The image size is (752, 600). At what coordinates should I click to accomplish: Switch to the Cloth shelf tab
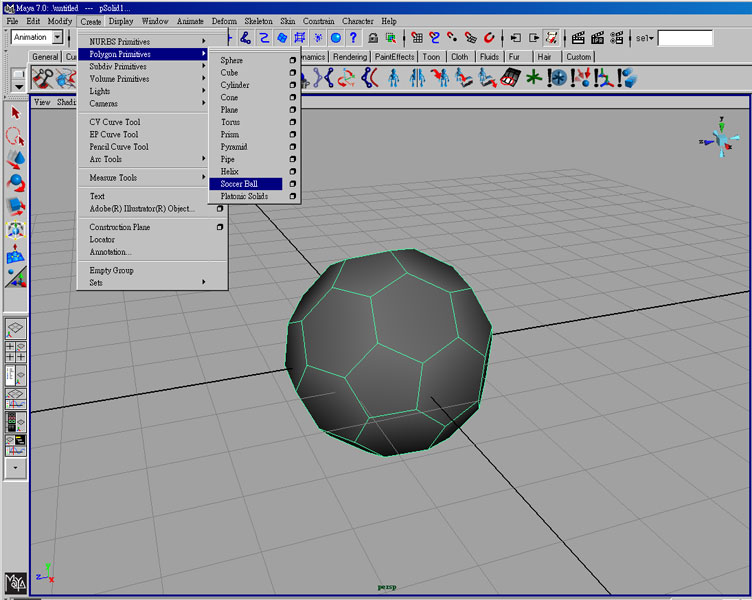(x=459, y=57)
